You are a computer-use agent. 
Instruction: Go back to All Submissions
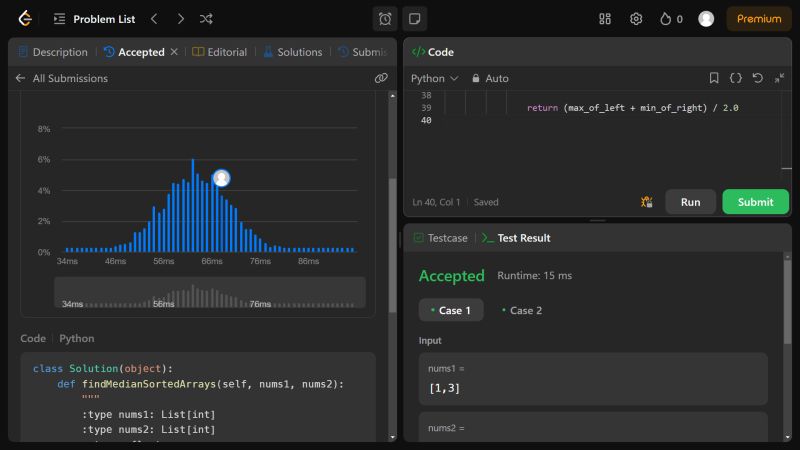tap(62, 78)
